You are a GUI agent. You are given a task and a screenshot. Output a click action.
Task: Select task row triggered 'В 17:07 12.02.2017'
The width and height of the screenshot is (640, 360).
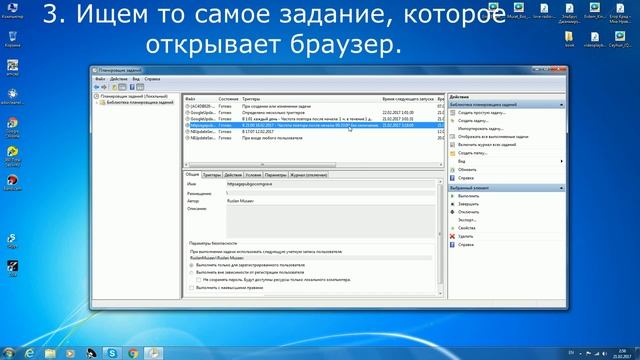tap(313, 132)
